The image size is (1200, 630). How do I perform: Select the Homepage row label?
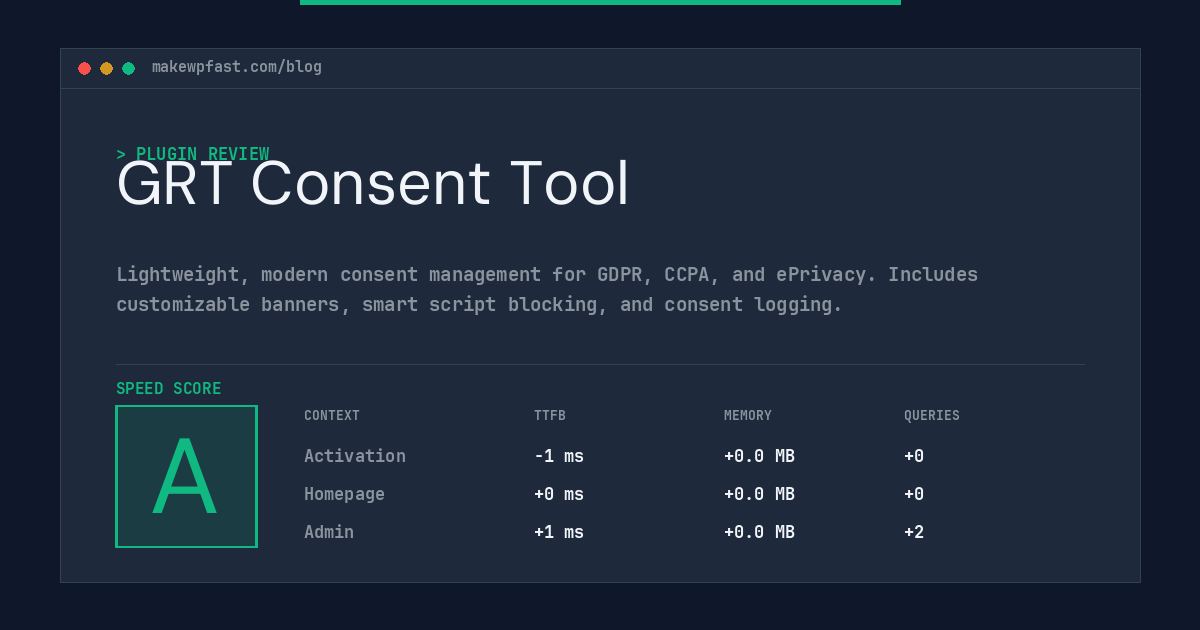pyautogui.click(x=344, y=494)
